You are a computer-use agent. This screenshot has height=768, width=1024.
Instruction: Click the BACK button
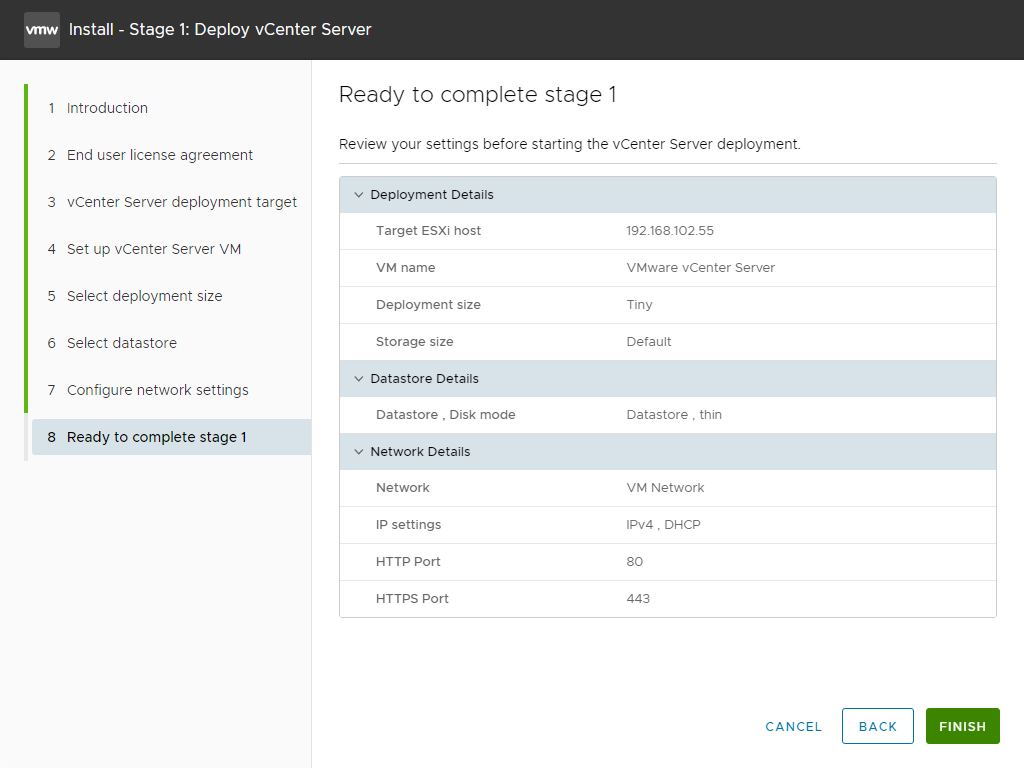click(x=878, y=726)
